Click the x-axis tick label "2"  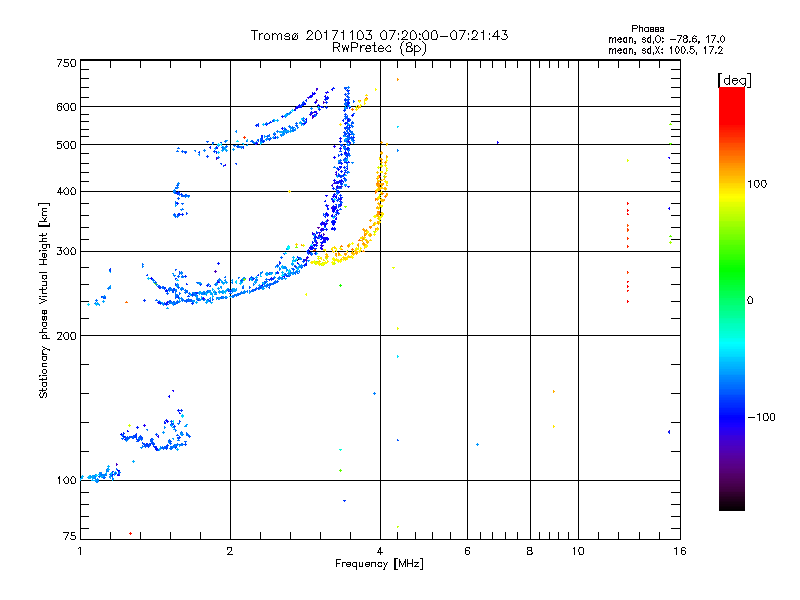coord(230,551)
